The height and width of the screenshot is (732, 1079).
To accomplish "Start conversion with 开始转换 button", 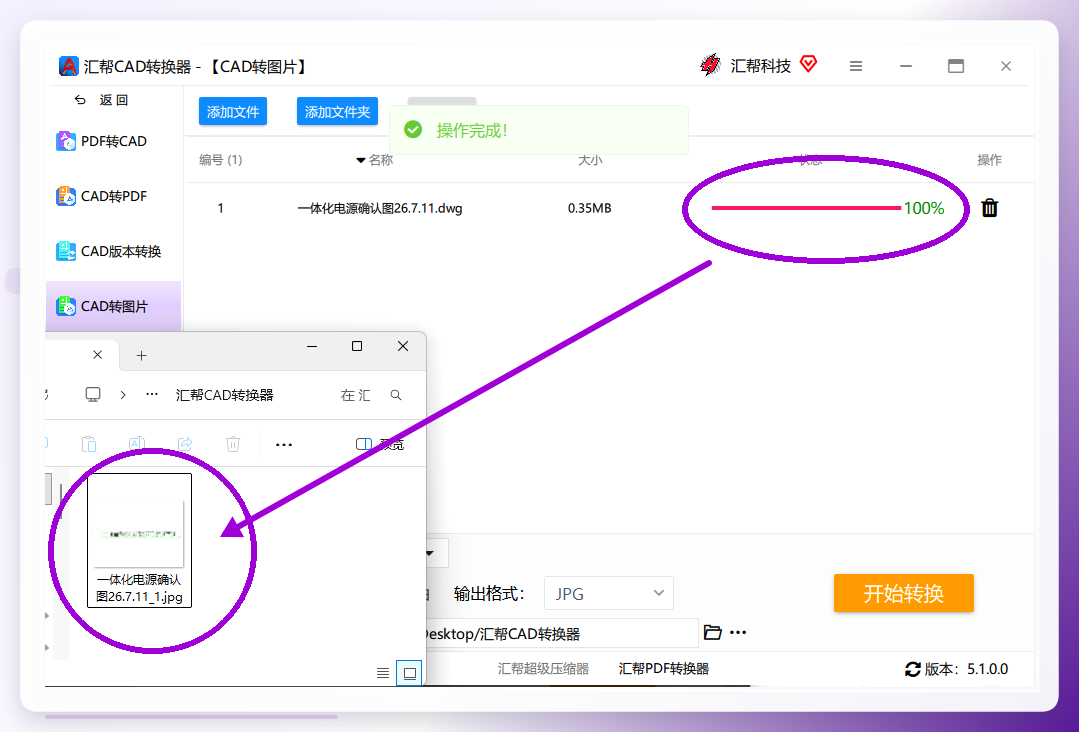I will point(904,593).
